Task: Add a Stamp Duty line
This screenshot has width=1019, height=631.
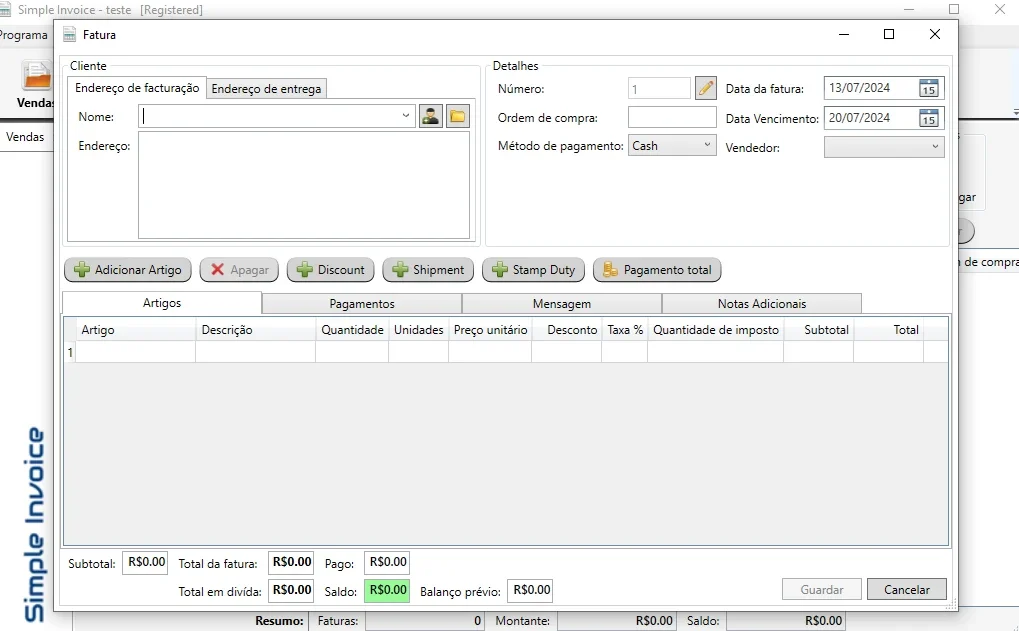Action: pyautogui.click(x=534, y=270)
